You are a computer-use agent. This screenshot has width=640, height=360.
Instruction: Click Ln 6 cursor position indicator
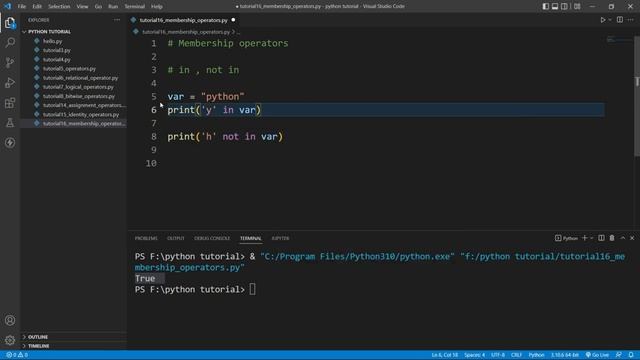[x=445, y=355]
